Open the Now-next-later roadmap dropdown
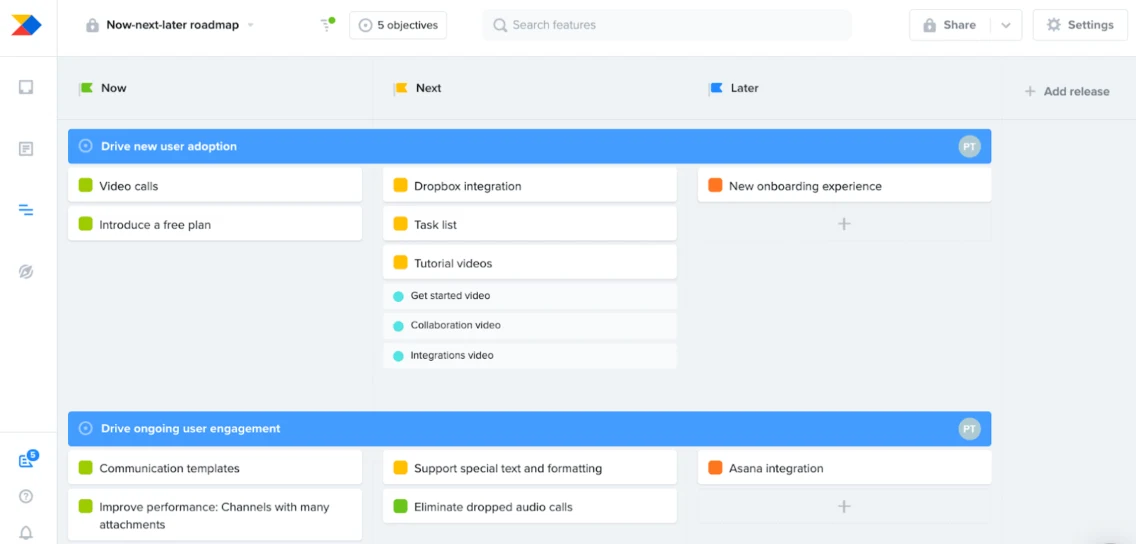Image resolution: width=1136 pixels, height=544 pixels. click(251, 25)
